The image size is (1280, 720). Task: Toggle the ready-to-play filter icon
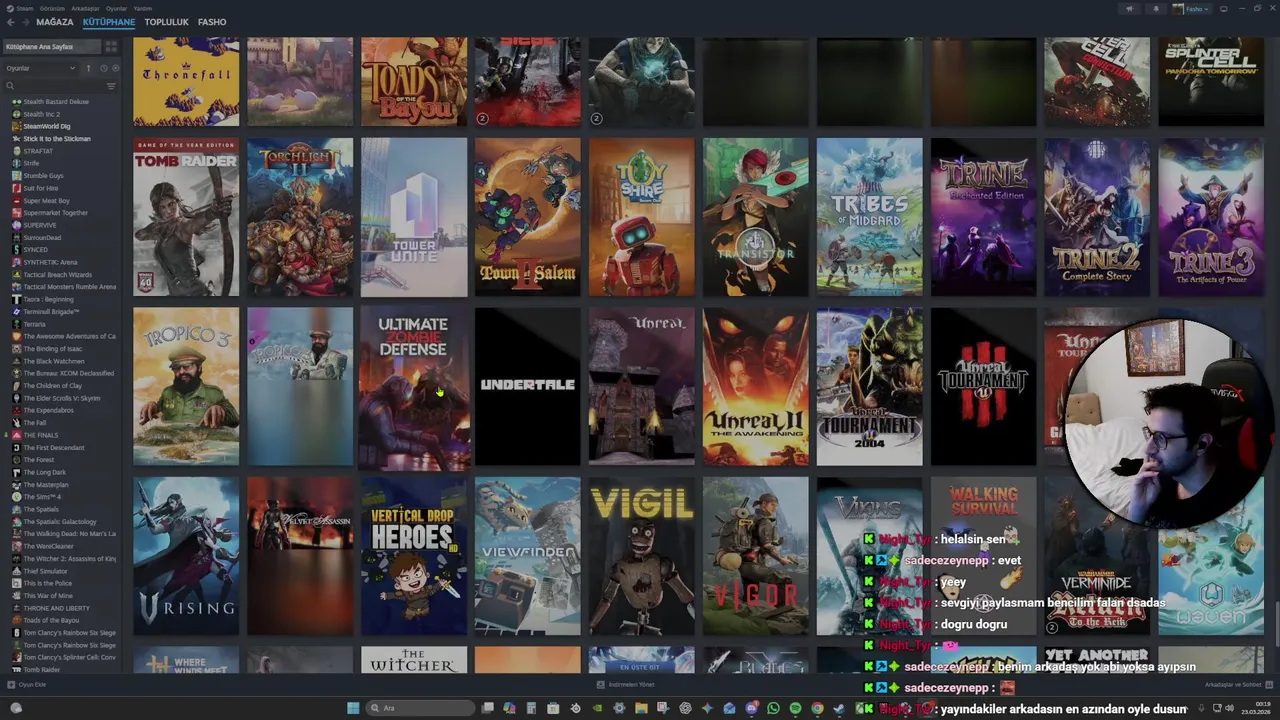115,68
